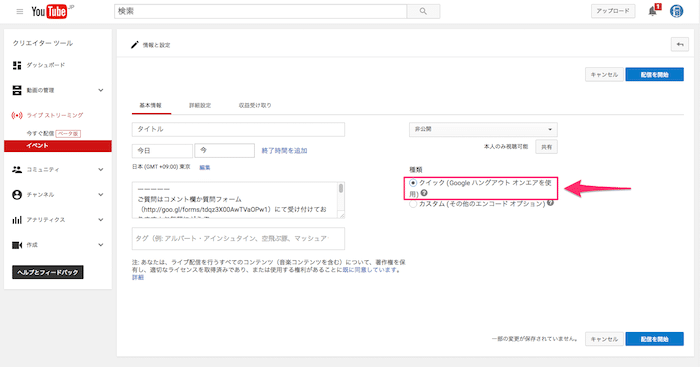Click the コミュニティ people icon
Viewport: 700px width, 367px height.
17,169
